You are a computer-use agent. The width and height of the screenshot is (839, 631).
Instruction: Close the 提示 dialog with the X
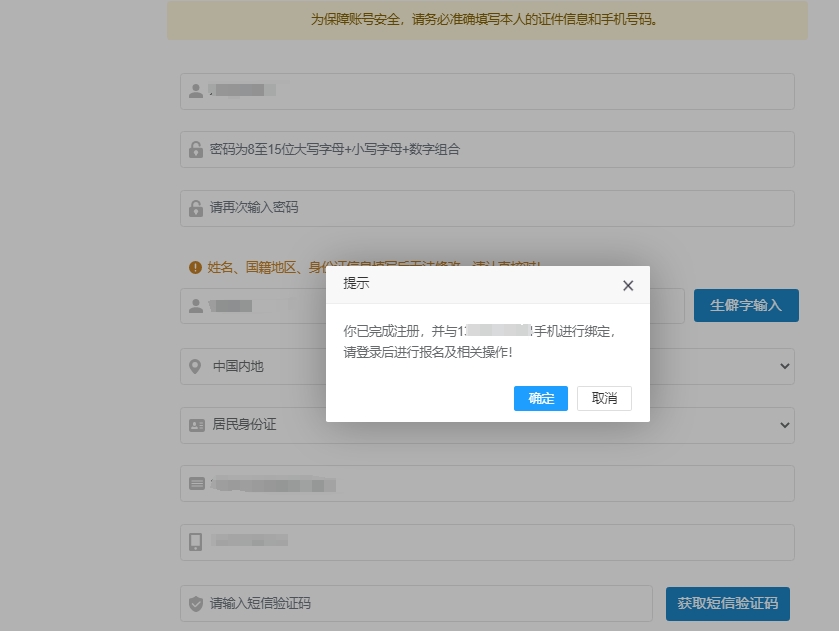[x=628, y=285]
